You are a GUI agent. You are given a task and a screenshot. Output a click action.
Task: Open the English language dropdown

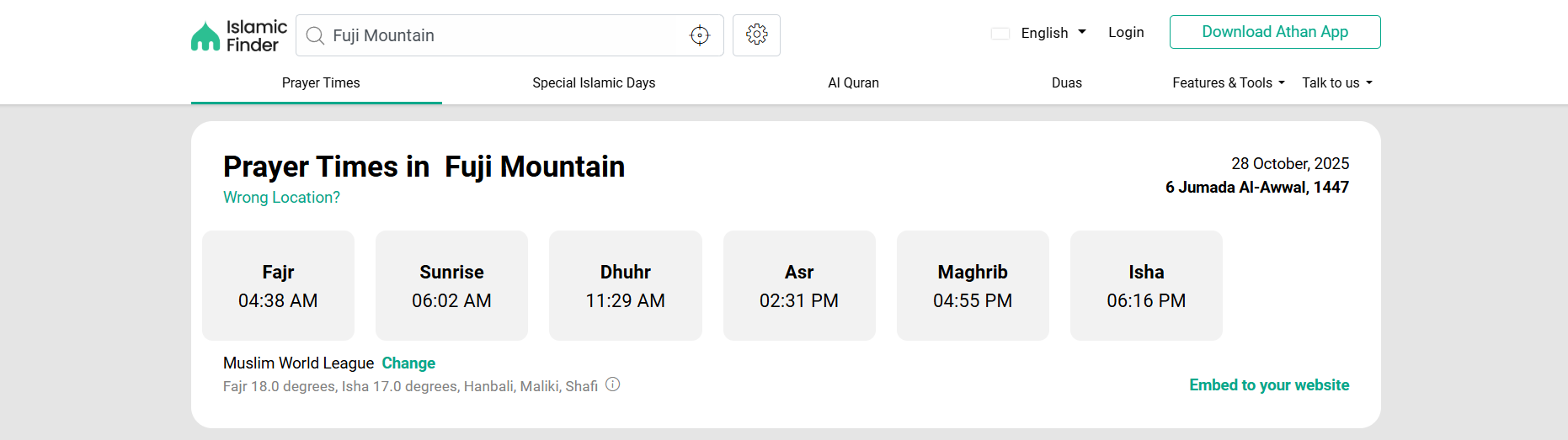click(x=1053, y=33)
